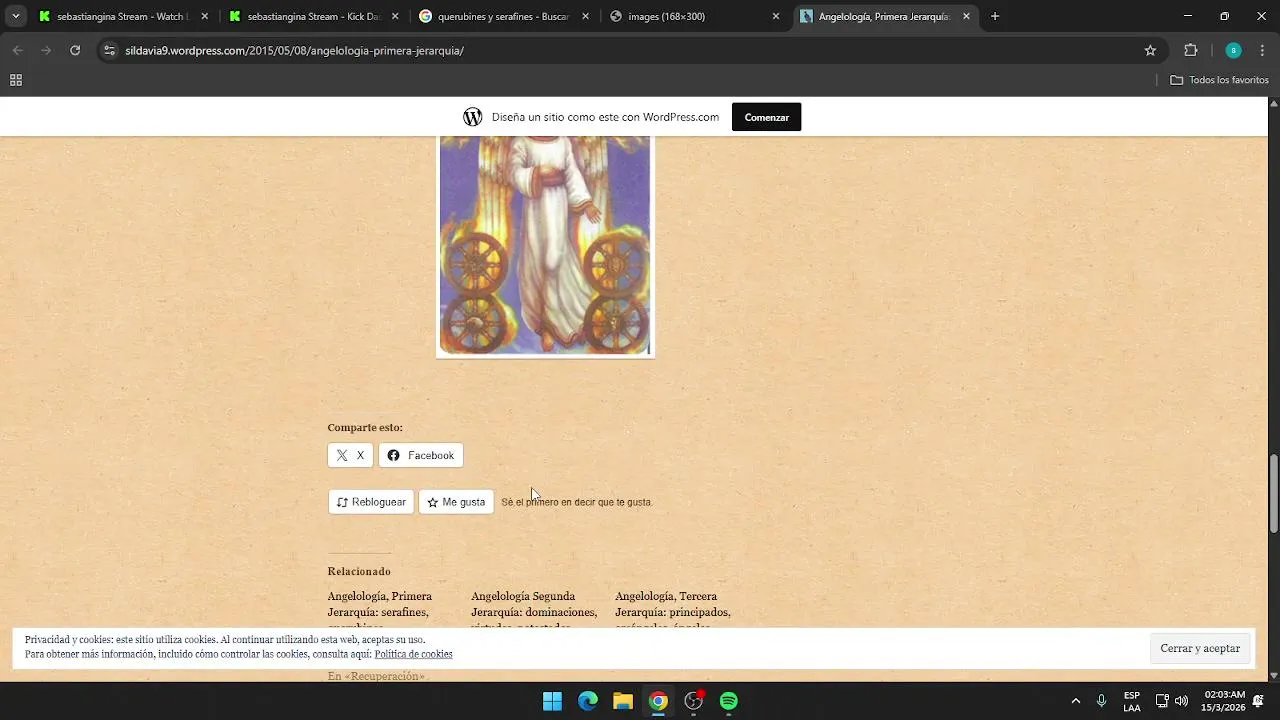1280x720 pixels.
Task: Change the ESP LAA input language
Action: pyautogui.click(x=1132, y=701)
